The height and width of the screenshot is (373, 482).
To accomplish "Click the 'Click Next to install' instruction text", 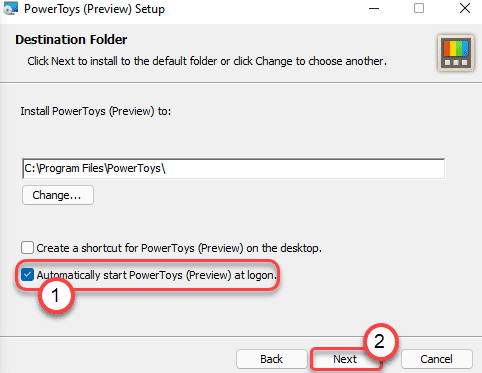I will click(207, 61).
